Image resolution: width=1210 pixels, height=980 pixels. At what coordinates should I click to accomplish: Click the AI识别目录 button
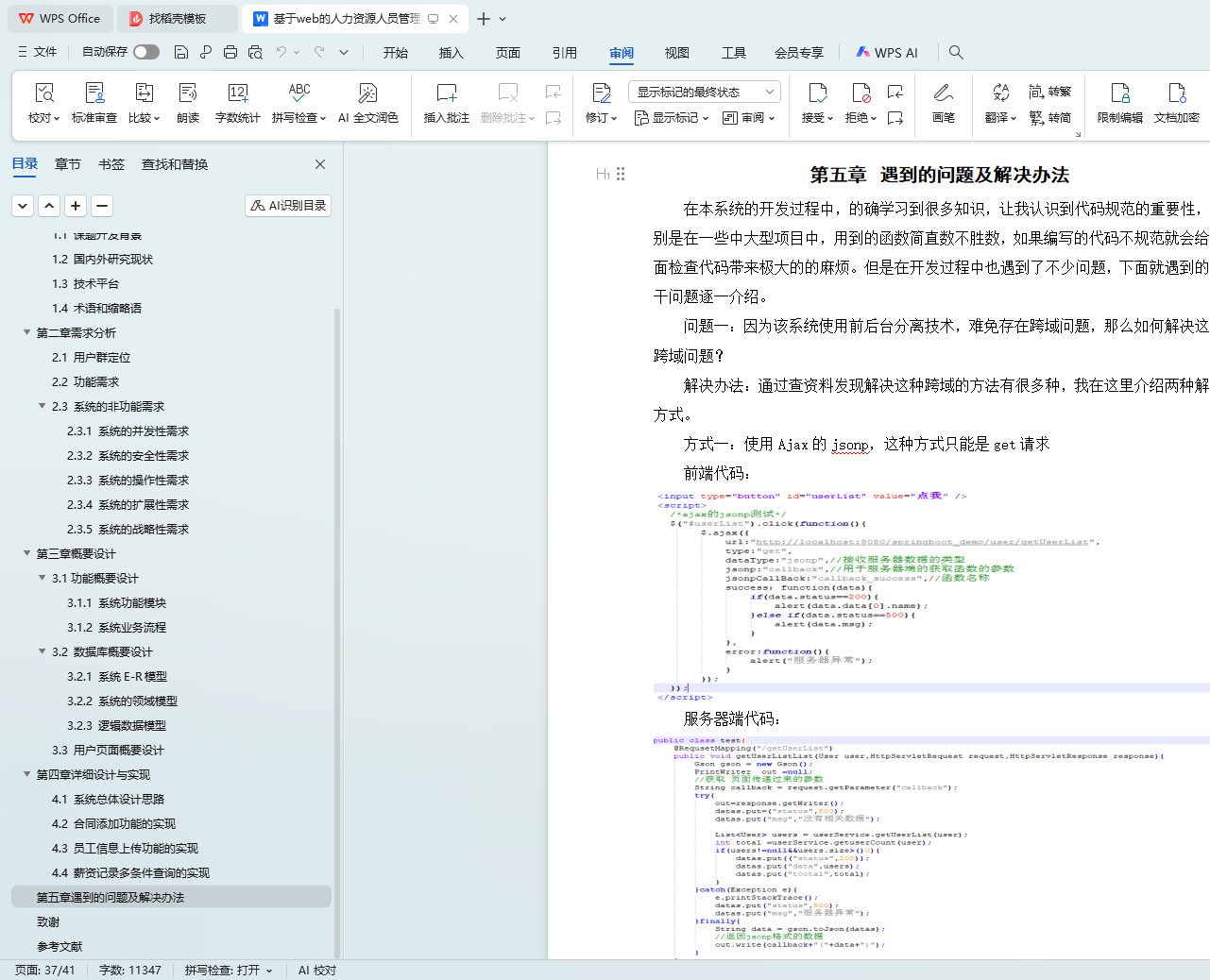click(x=288, y=205)
